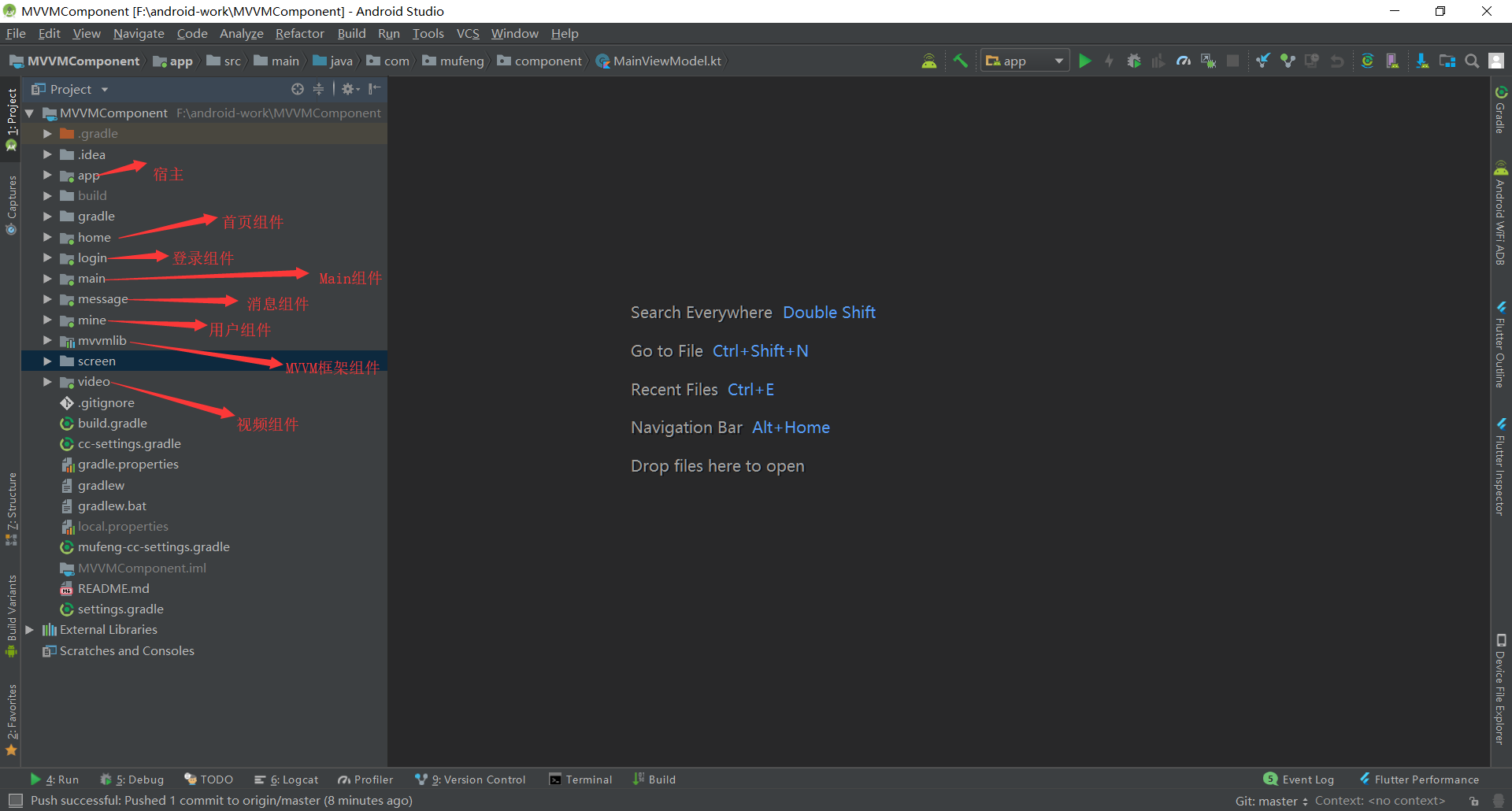Click the tool window quick-access icon in status bar
The height and width of the screenshot is (811, 1512).
pyautogui.click(x=15, y=801)
